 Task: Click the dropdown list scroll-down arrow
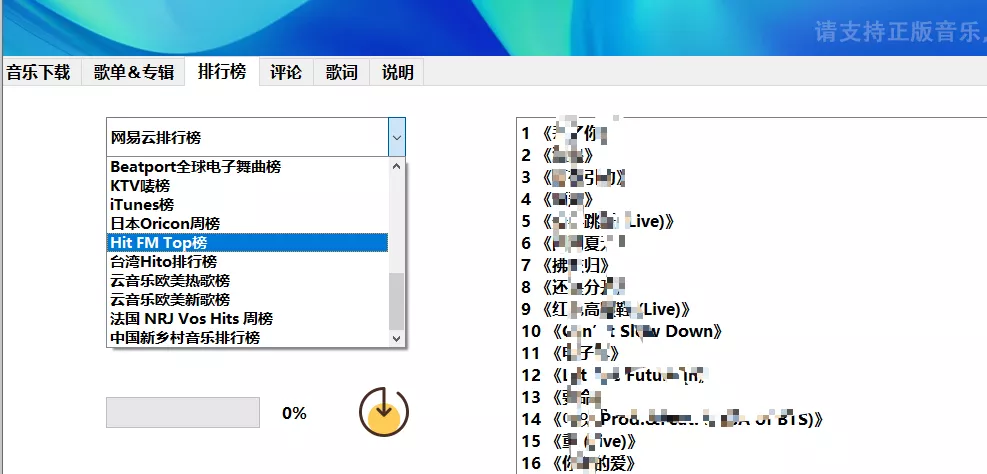[397, 339]
